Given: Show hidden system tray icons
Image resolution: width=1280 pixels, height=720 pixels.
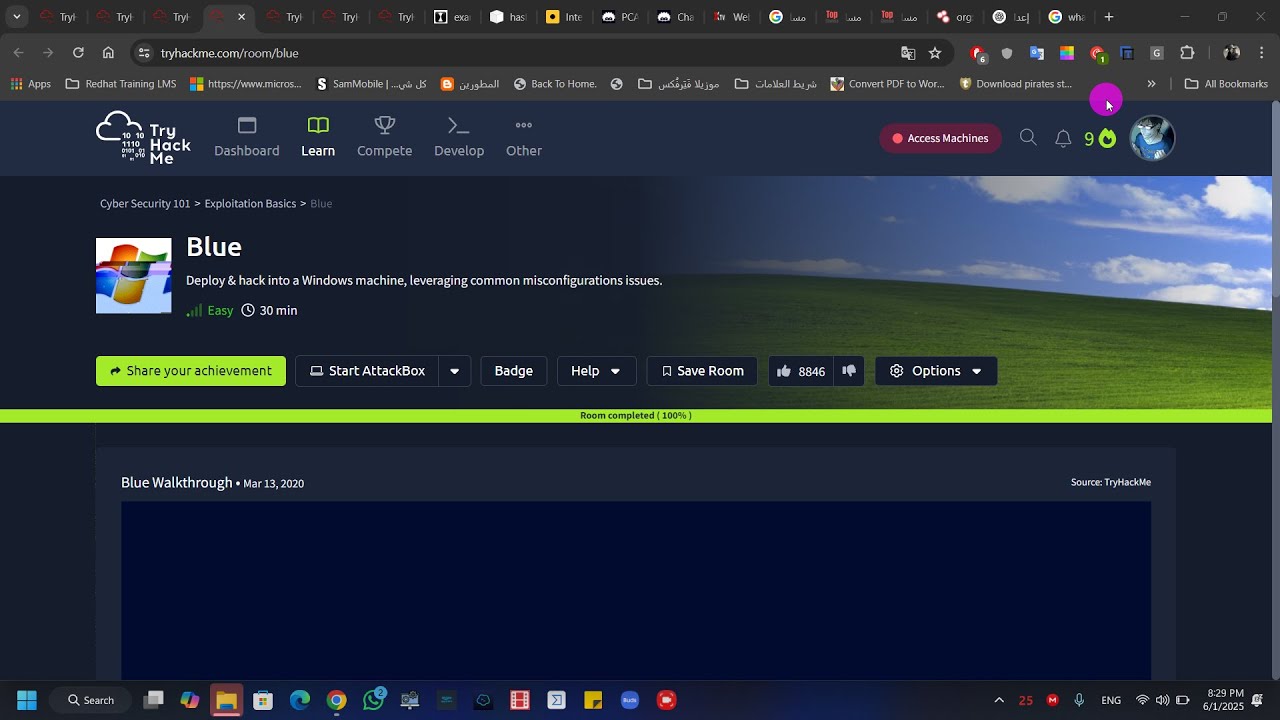Looking at the screenshot, I should pos(998,700).
